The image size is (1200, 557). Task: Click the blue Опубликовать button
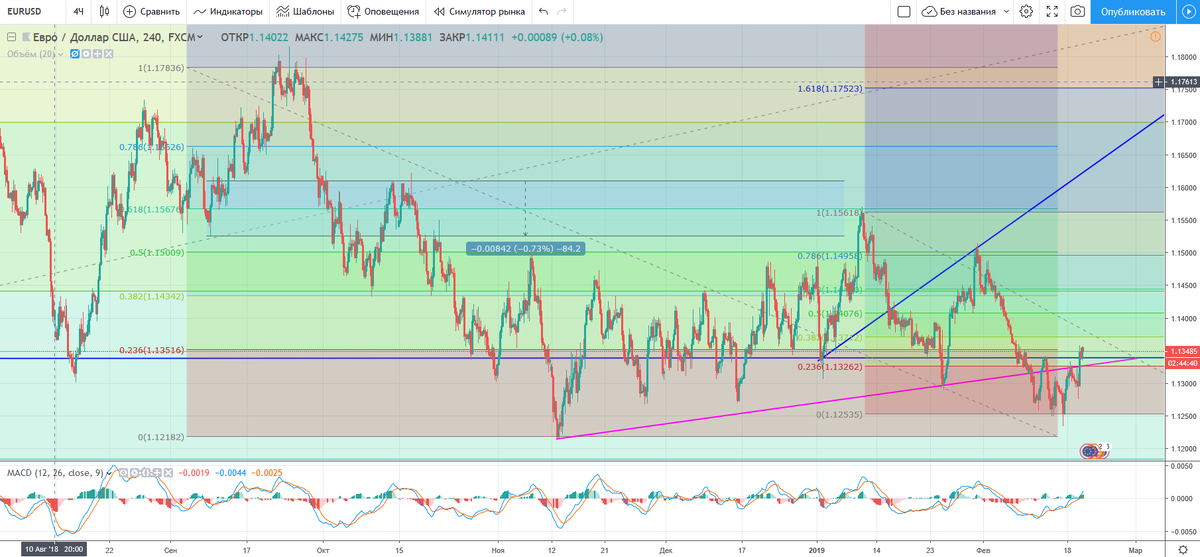1134,12
